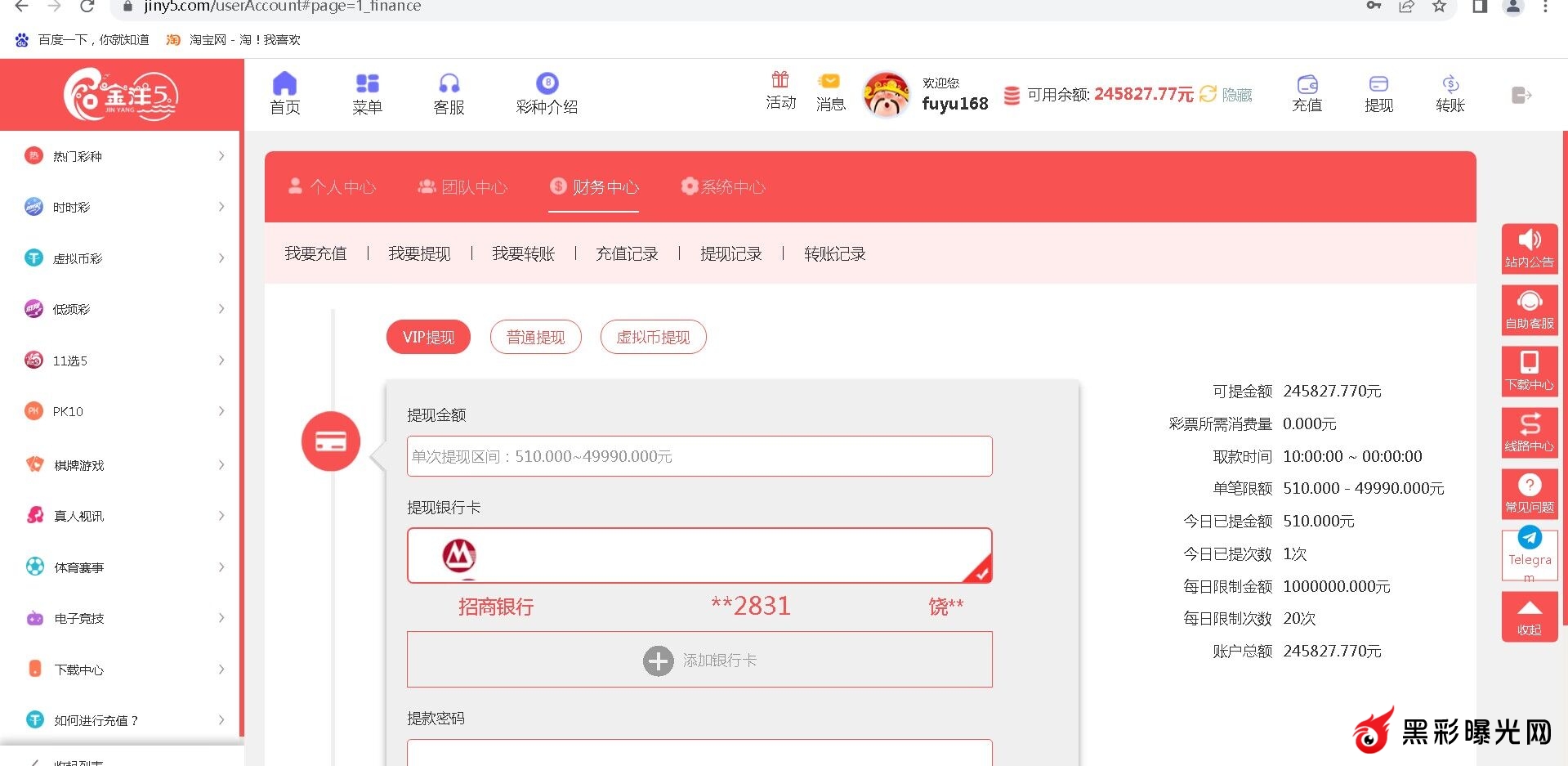Click the 转账 transfer icon in header
The height and width of the screenshot is (766, 1568).
[x=1450, y=85]
